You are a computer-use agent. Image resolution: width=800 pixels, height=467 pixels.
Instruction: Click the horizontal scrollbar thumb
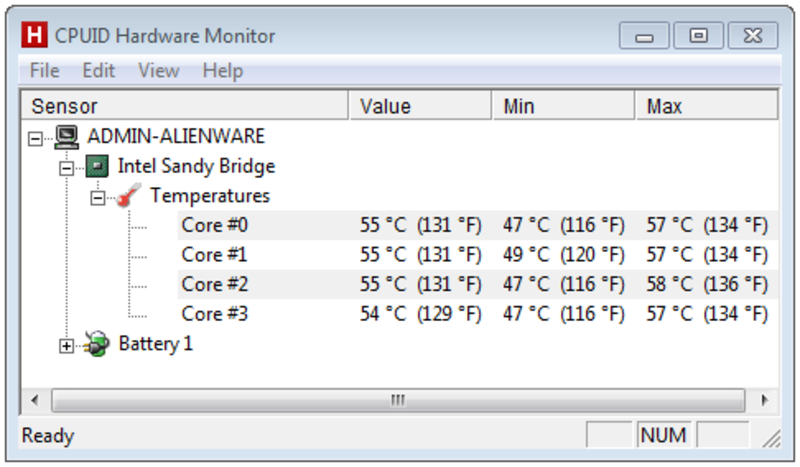click(x=398, y=400)
